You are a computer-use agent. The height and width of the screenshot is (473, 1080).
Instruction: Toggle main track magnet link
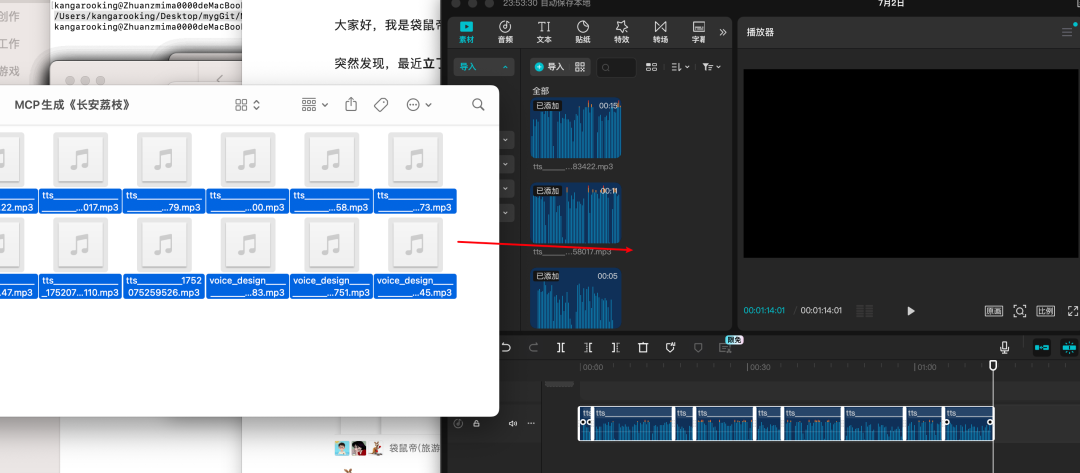tap(1041, 348)
